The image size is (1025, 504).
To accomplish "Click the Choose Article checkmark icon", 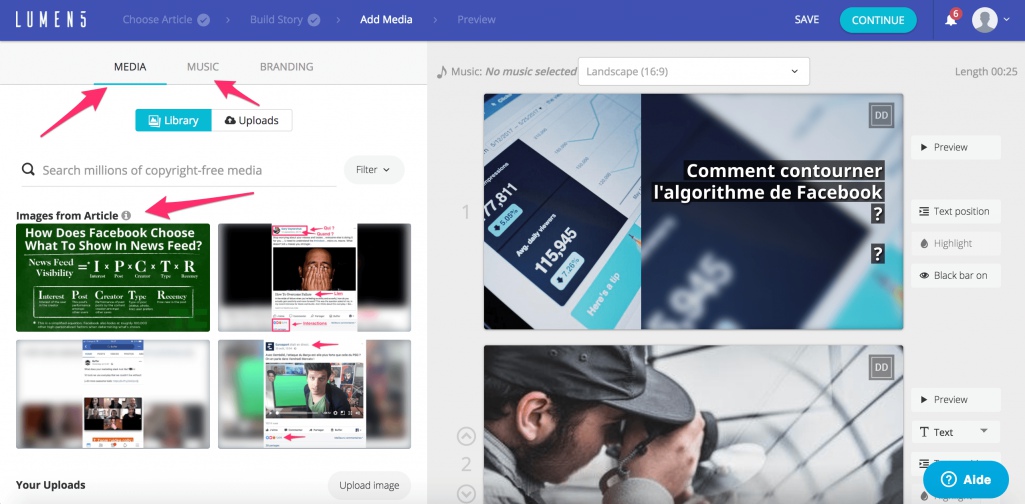I will click(x=203, y=20).
